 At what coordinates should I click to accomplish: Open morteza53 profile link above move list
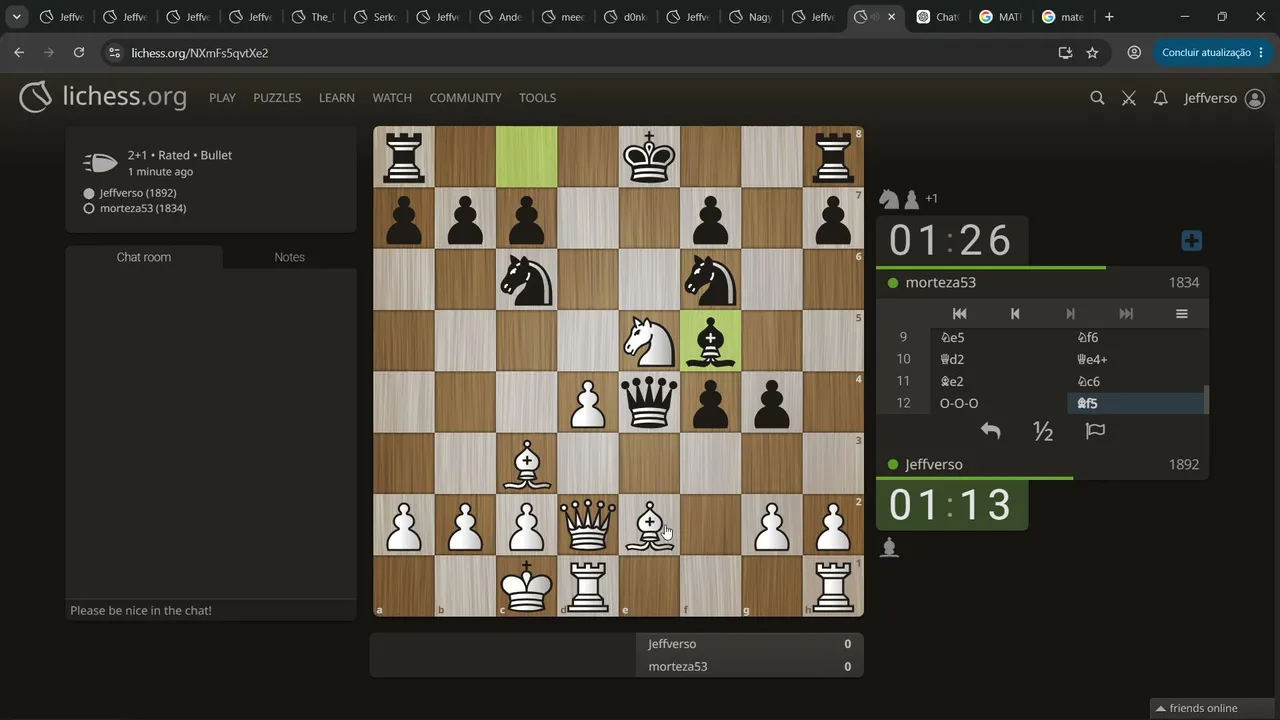[x=940, y=283]
